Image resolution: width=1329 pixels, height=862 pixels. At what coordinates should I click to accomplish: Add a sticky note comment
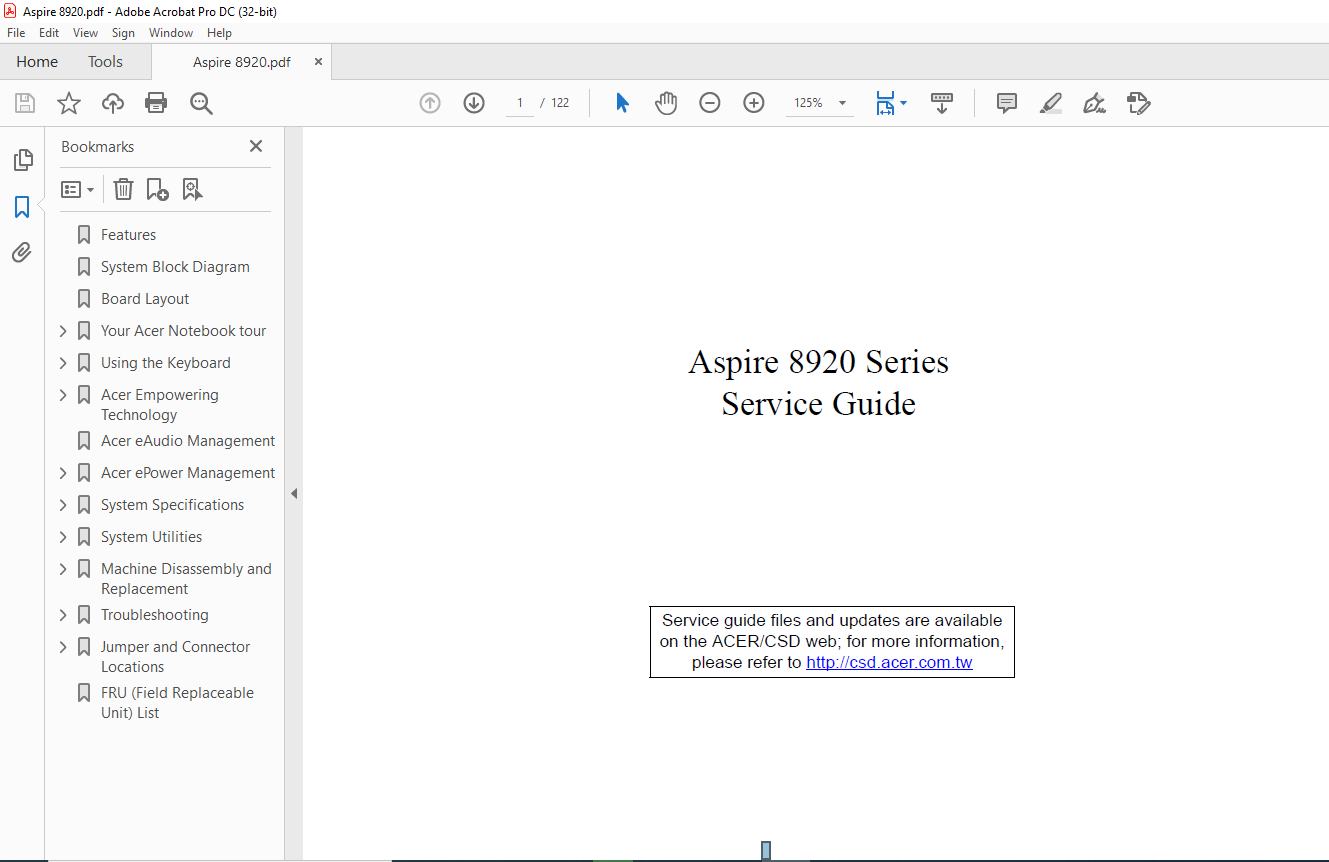(1007, 103)
